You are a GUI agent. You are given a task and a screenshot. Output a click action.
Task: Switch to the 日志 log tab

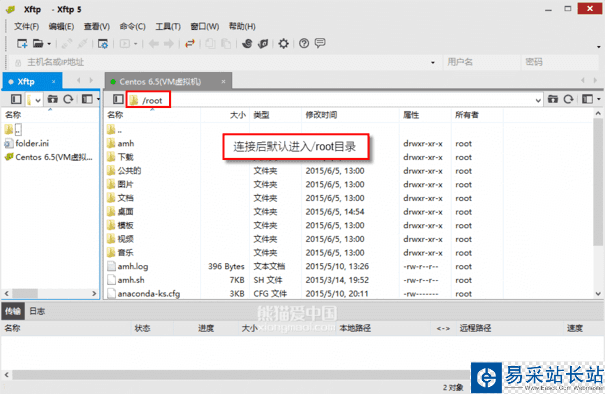(37, 311)
